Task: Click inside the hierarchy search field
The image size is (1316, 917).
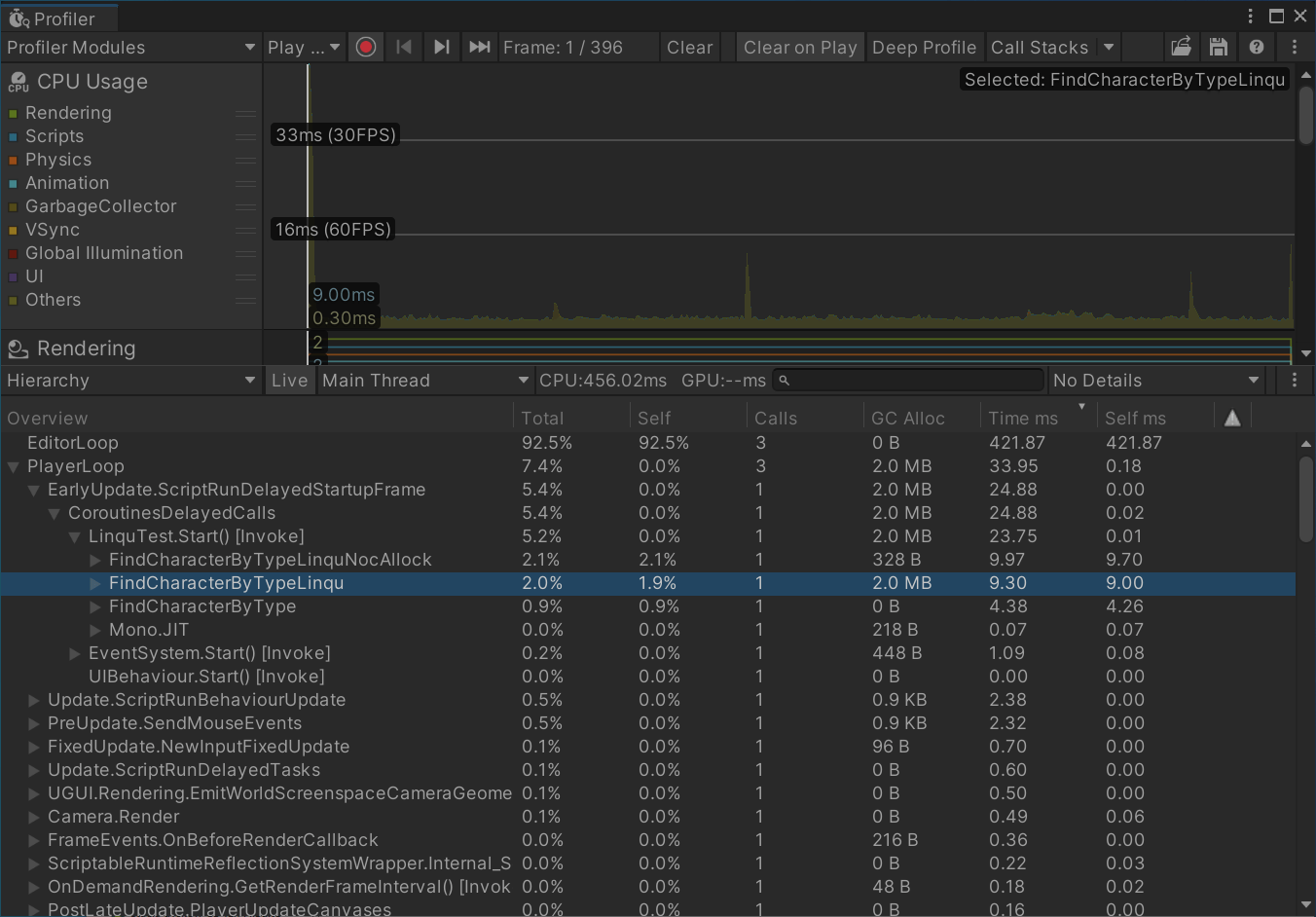Action: pyautogui.click(x=908, y=381)
